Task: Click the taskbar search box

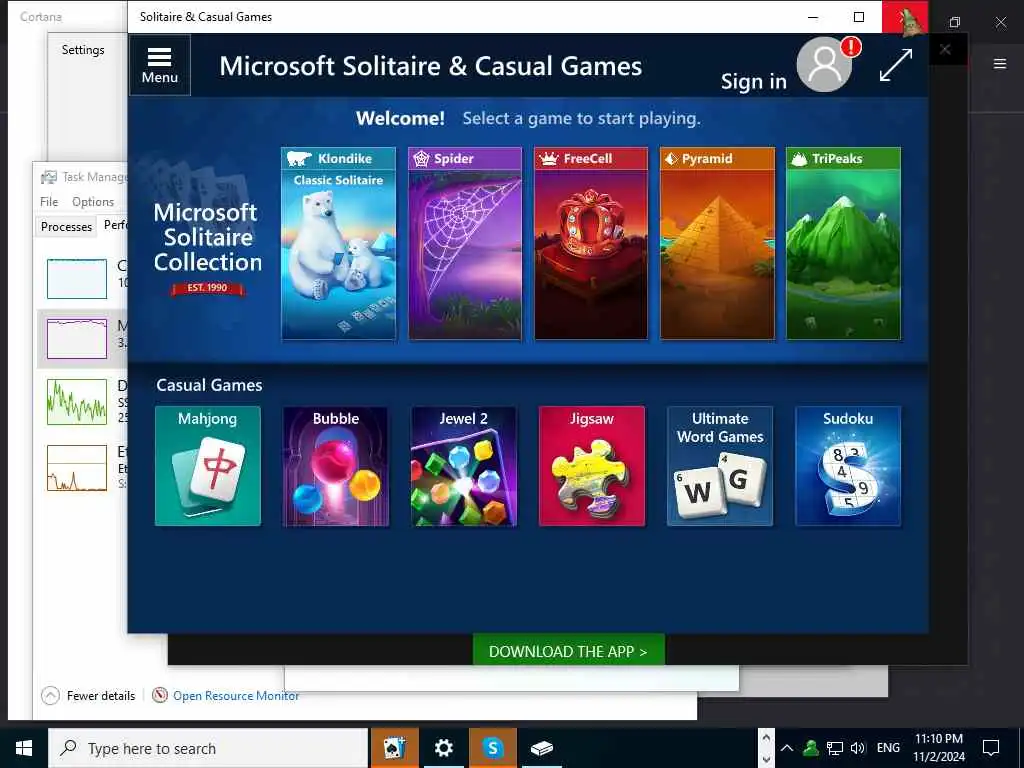Action: [x=208, y=748]
